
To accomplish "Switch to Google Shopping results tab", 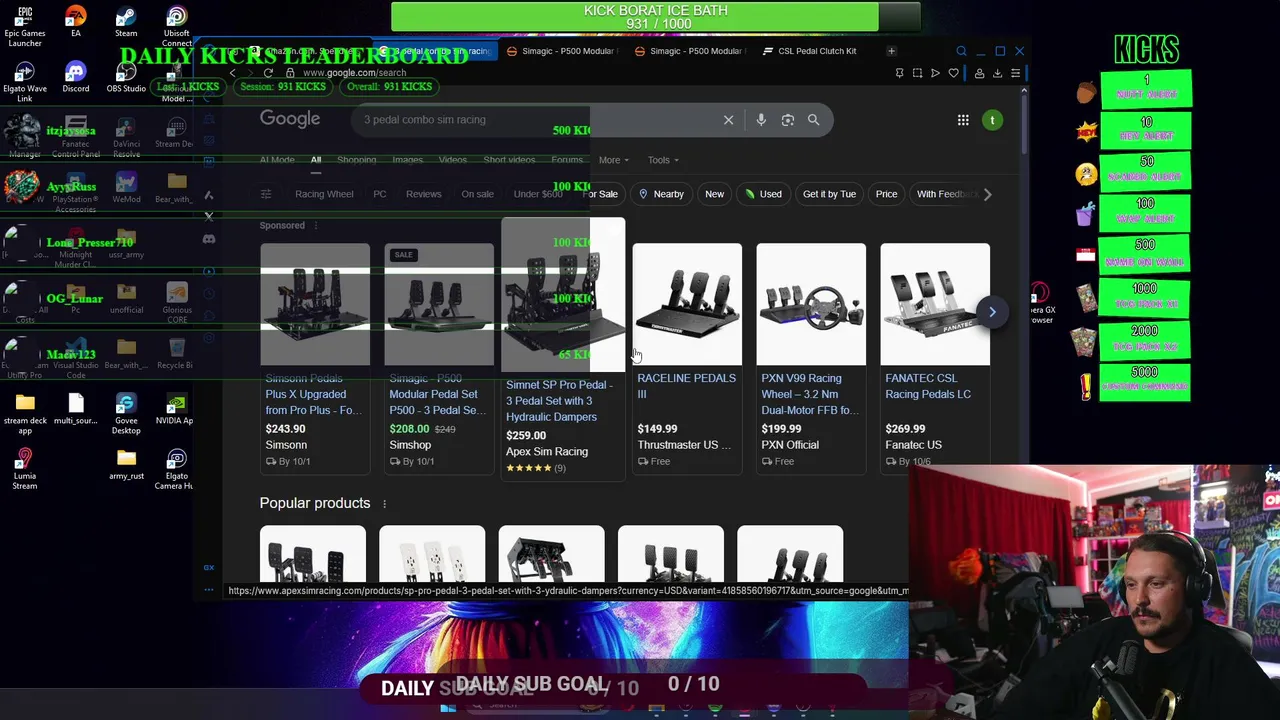I will pyautogui.click(x=356, y=160).
